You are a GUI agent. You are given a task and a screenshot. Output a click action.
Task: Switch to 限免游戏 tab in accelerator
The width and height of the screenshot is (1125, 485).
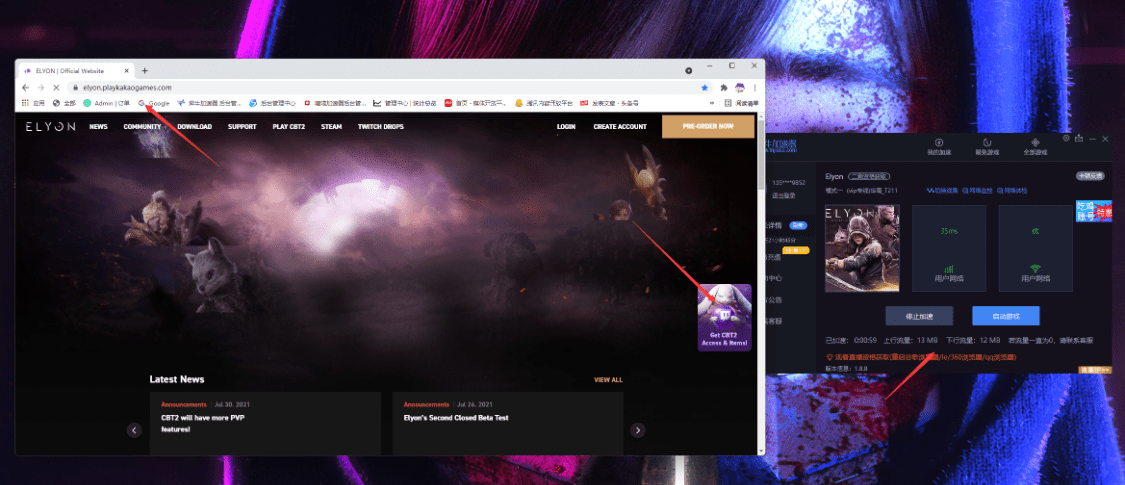[987, 146]
